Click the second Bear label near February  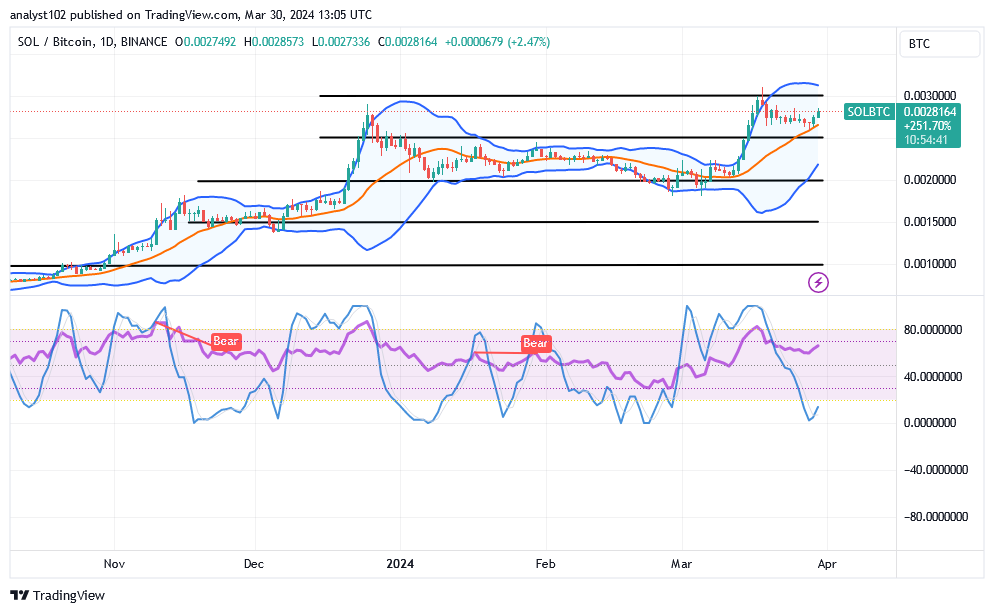click(x=535, y=343)
